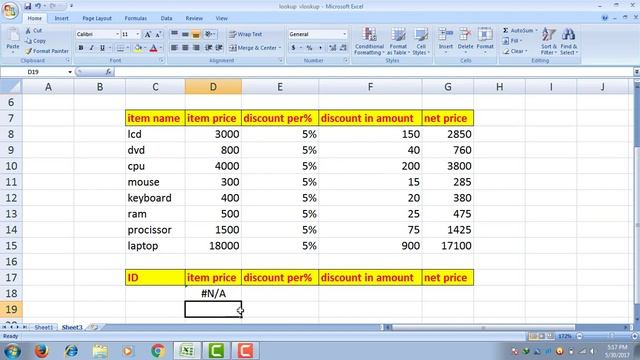The height and width of the screenshot is (360, 640).
Task: Switch to the Sheet1 worksheet tab
Action: [43, 327]
